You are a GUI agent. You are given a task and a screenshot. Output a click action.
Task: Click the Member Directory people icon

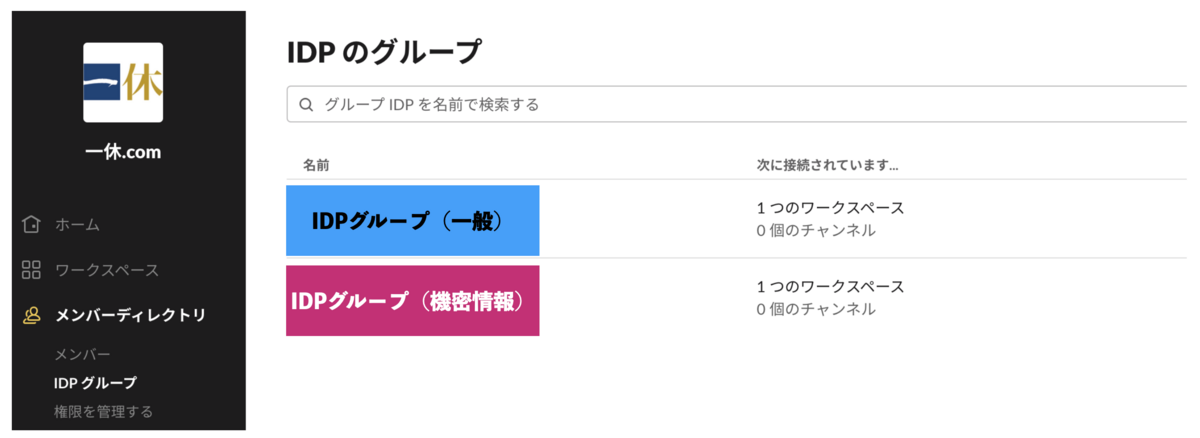coord(31,315)
